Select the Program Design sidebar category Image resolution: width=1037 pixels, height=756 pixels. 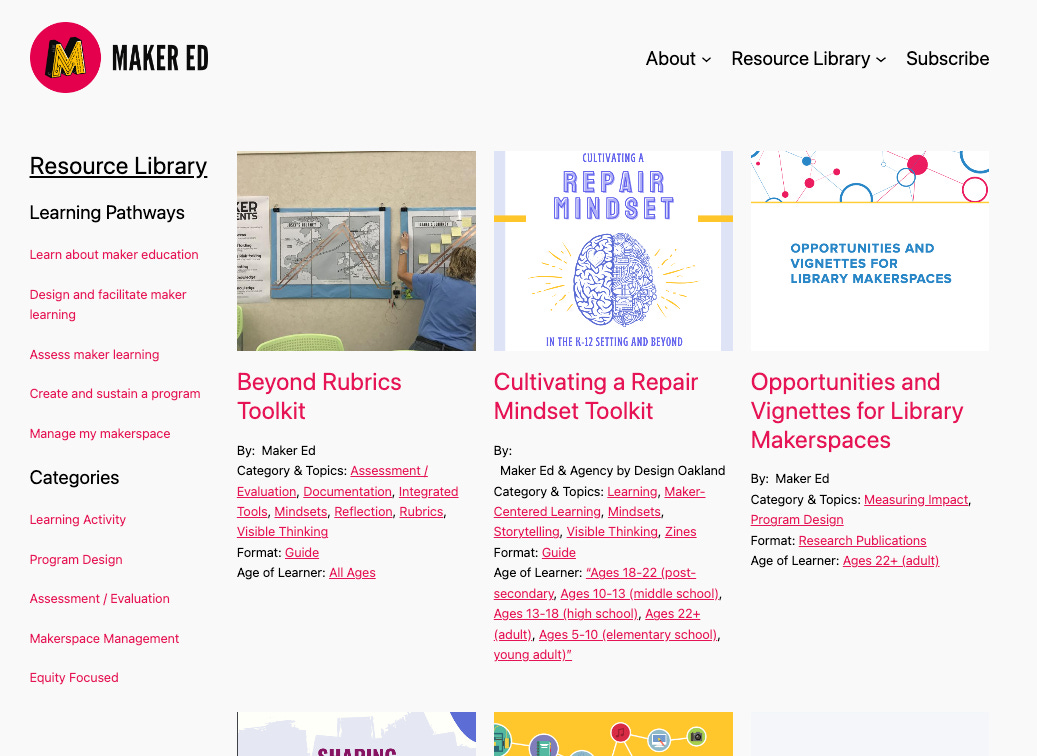[x=76, y=560]
